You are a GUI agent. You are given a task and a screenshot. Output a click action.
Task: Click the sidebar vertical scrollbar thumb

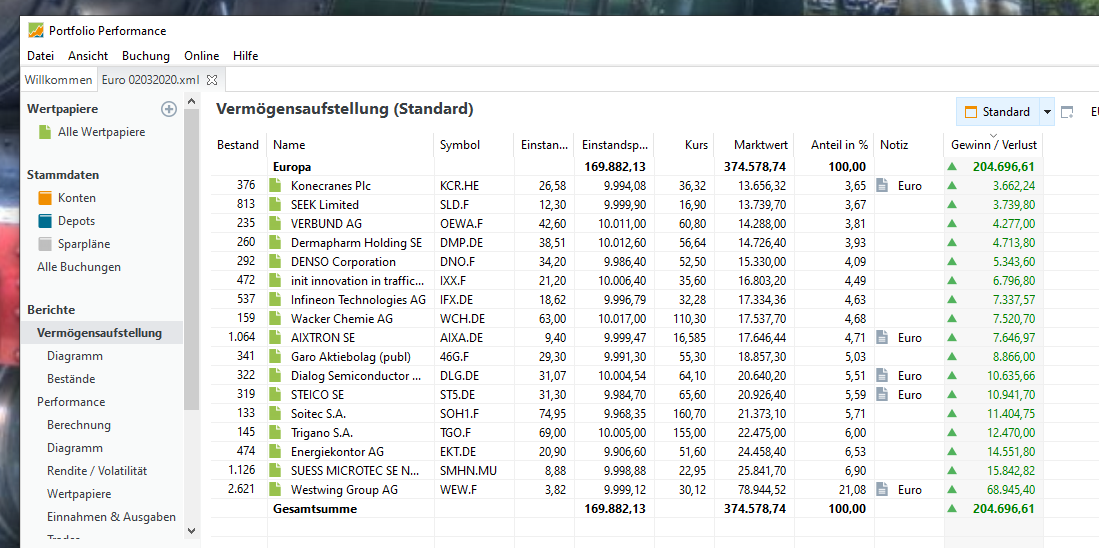tap(192, 259)
